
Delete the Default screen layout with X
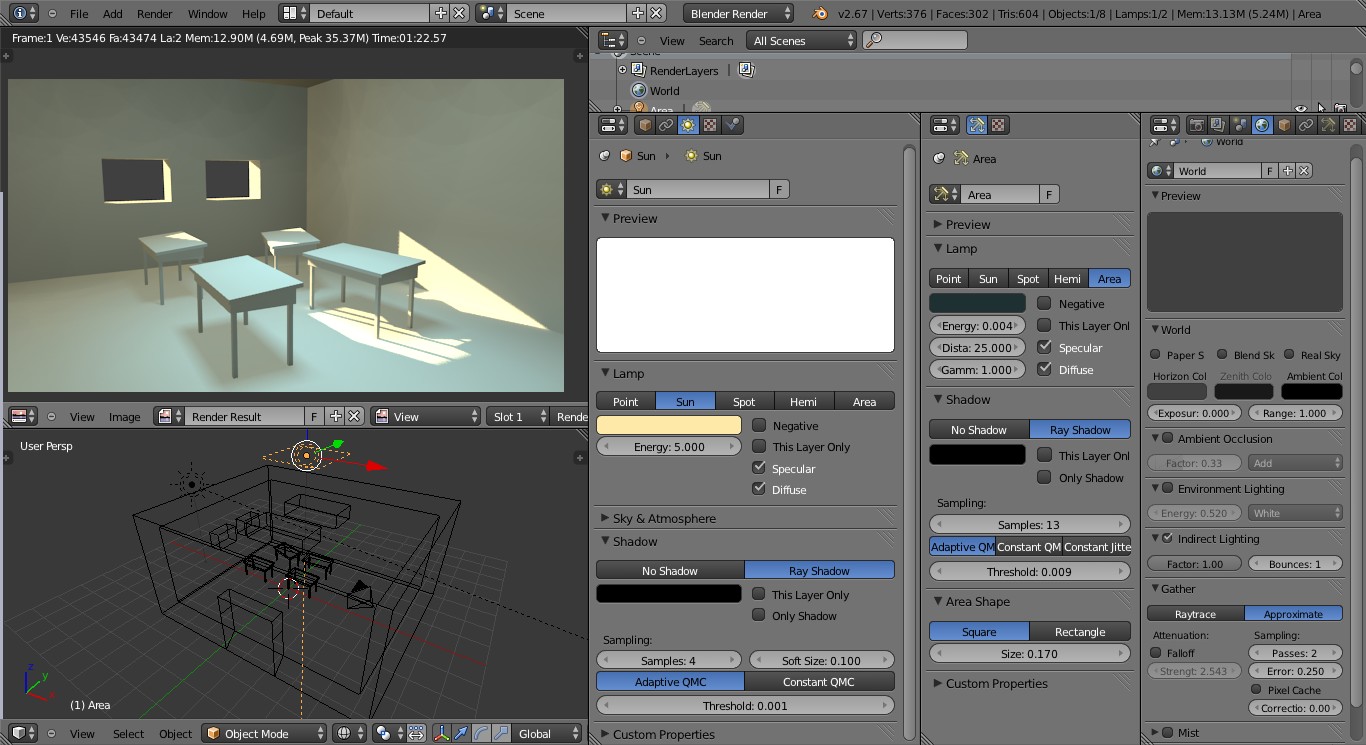(x=459, y=13)
